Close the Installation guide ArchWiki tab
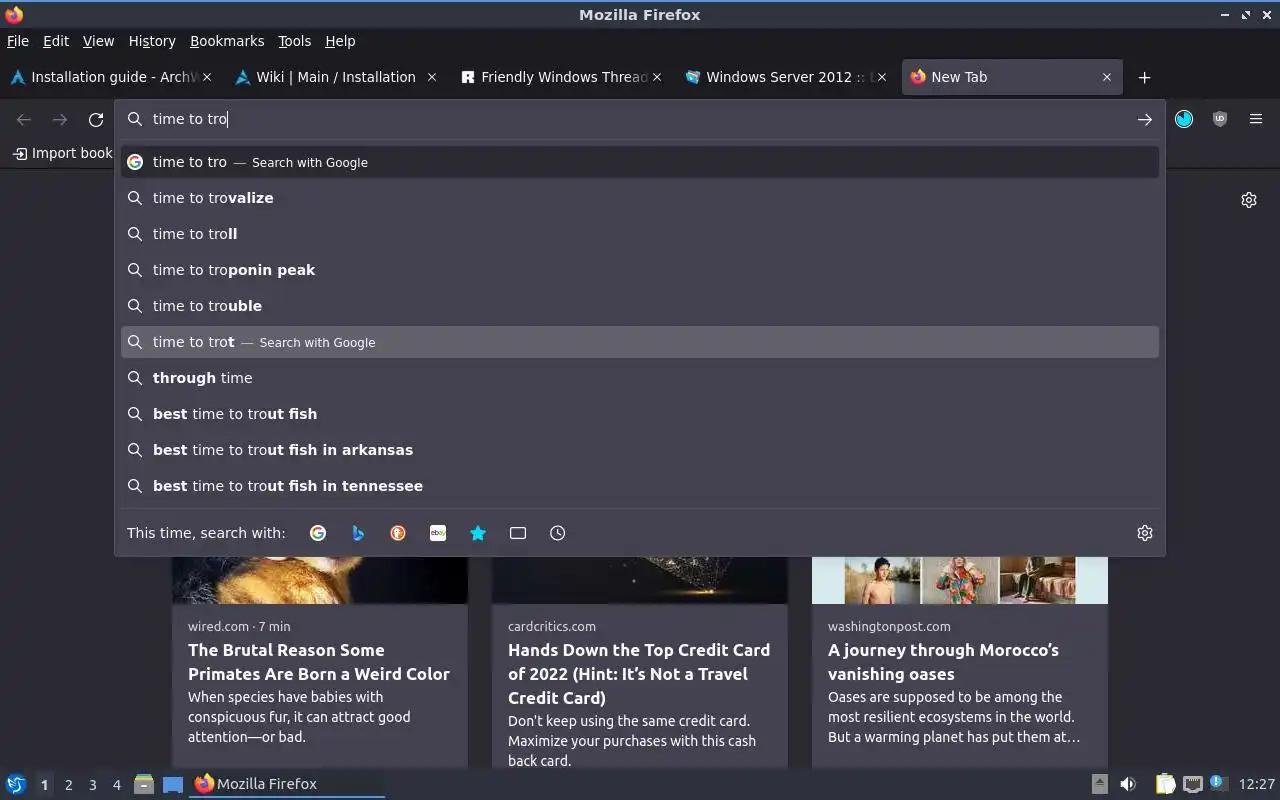This screenshot has height=800, width=1280. click(x=207, y=77)
